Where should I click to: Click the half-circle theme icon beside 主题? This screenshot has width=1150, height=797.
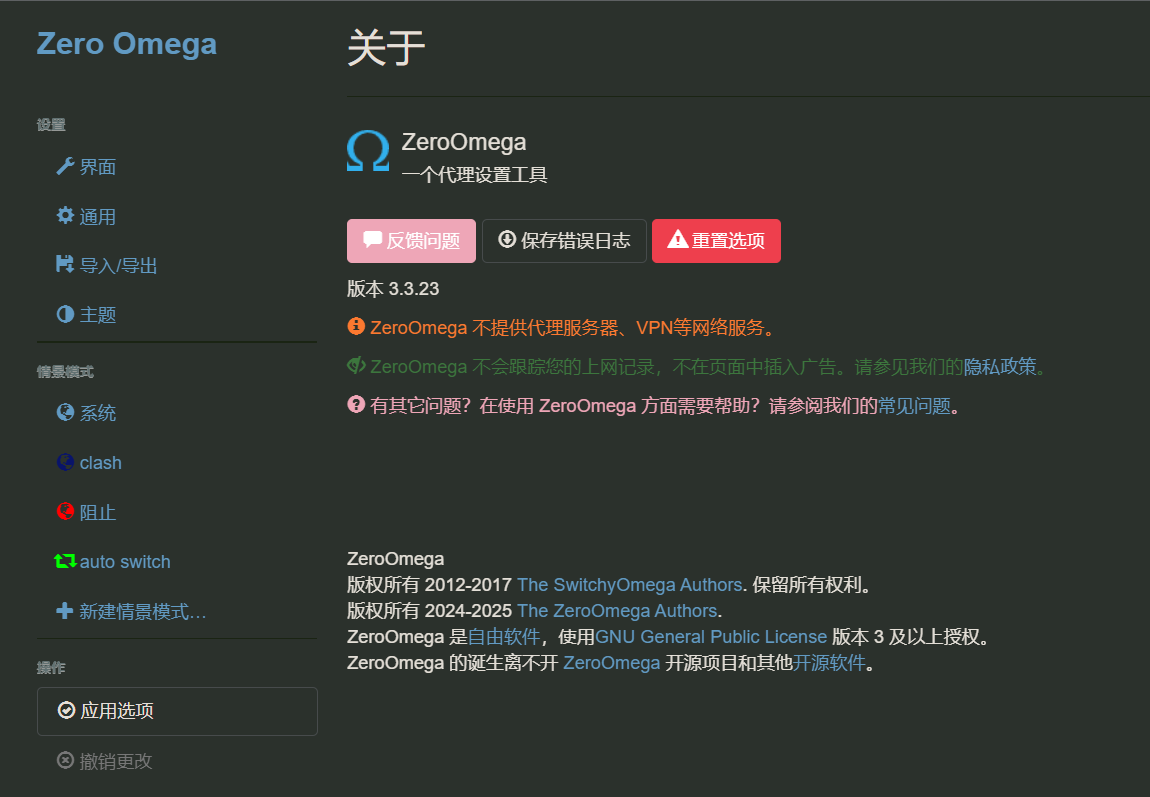point(65,315)
